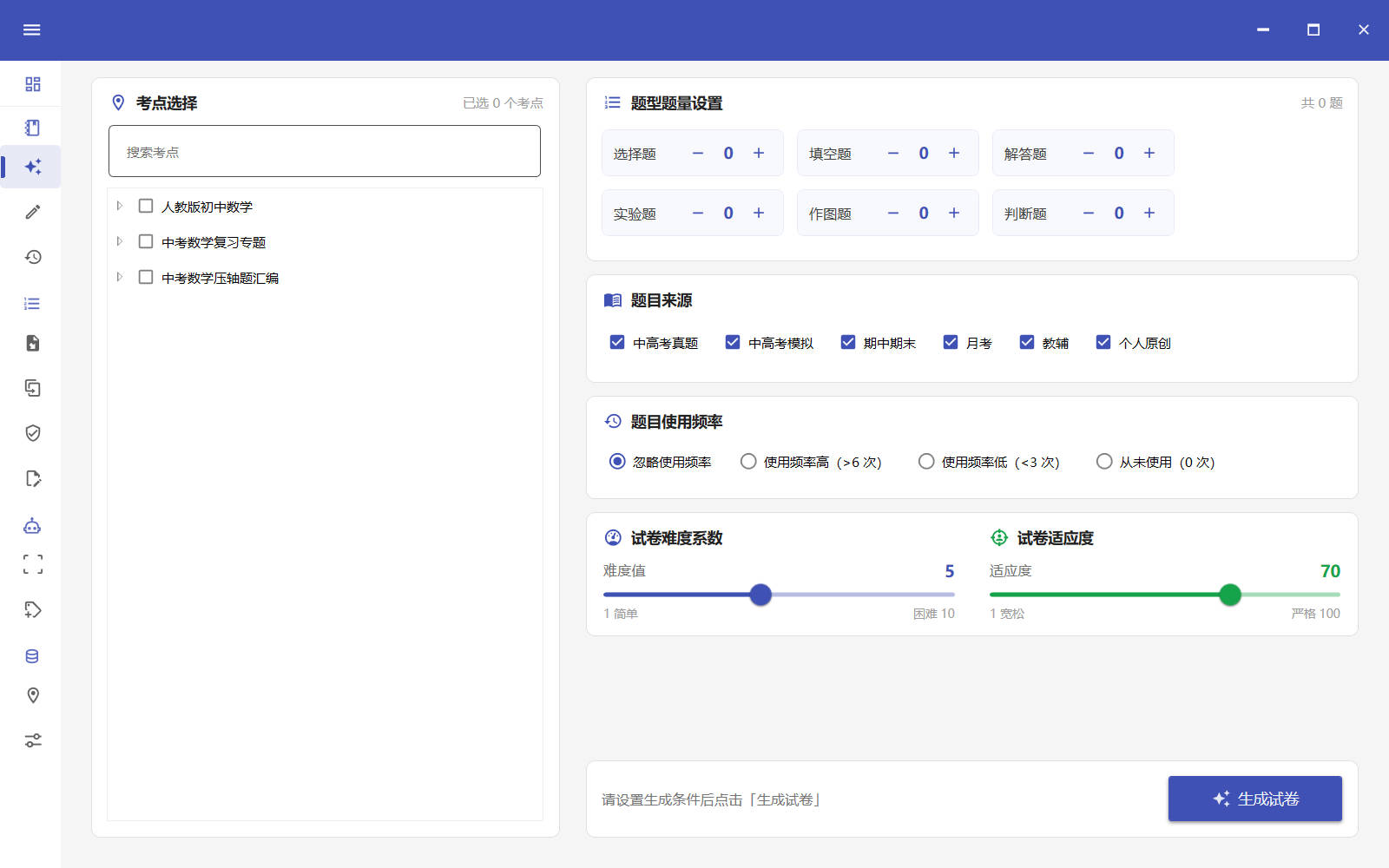The height and width of the screenshot is (868, 1389).
Task: Uncheck the 个人原创 source
Action: tap(1103, 342)
